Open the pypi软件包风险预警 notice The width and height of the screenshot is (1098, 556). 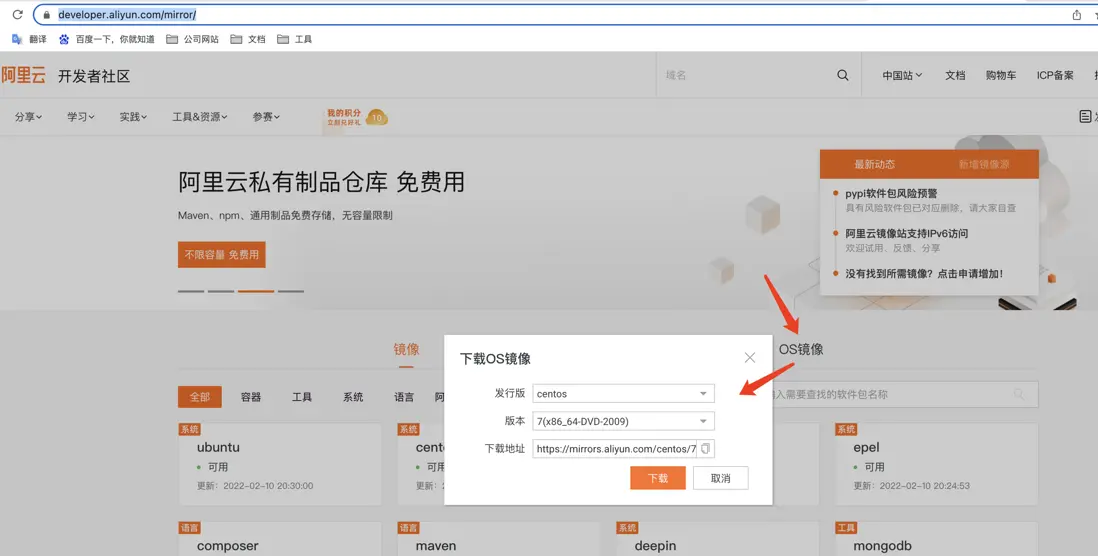[x=891, y=193]
